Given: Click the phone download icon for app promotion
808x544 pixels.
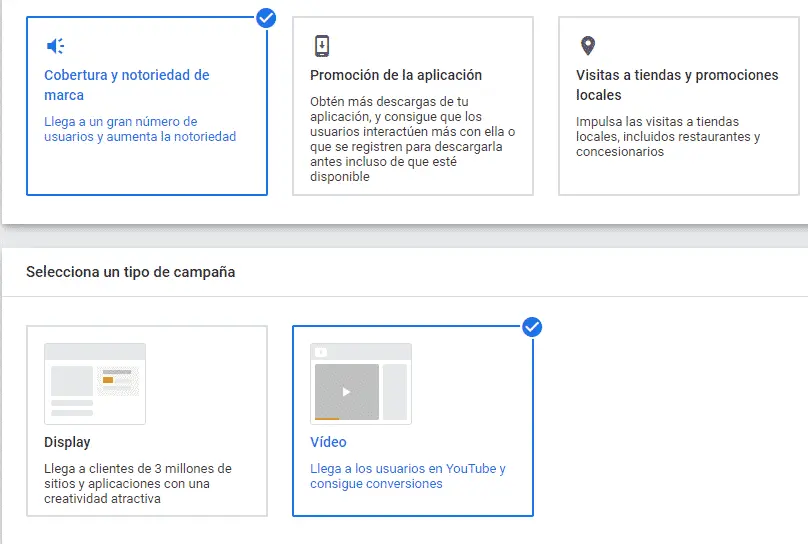Looking at the screenshot, I should 321,46.
